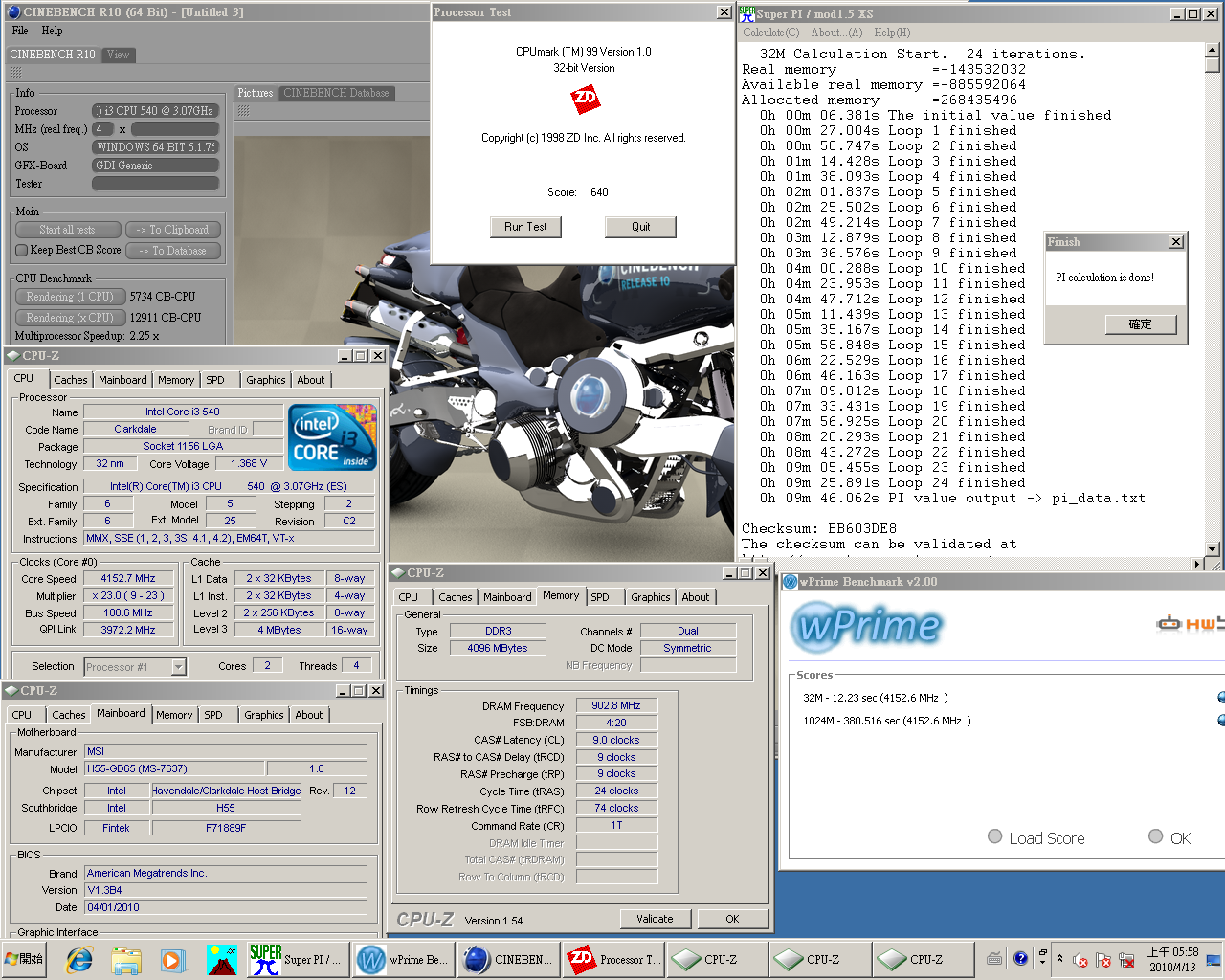
Task: Open the Windows Start button
Action: [24, 959]
